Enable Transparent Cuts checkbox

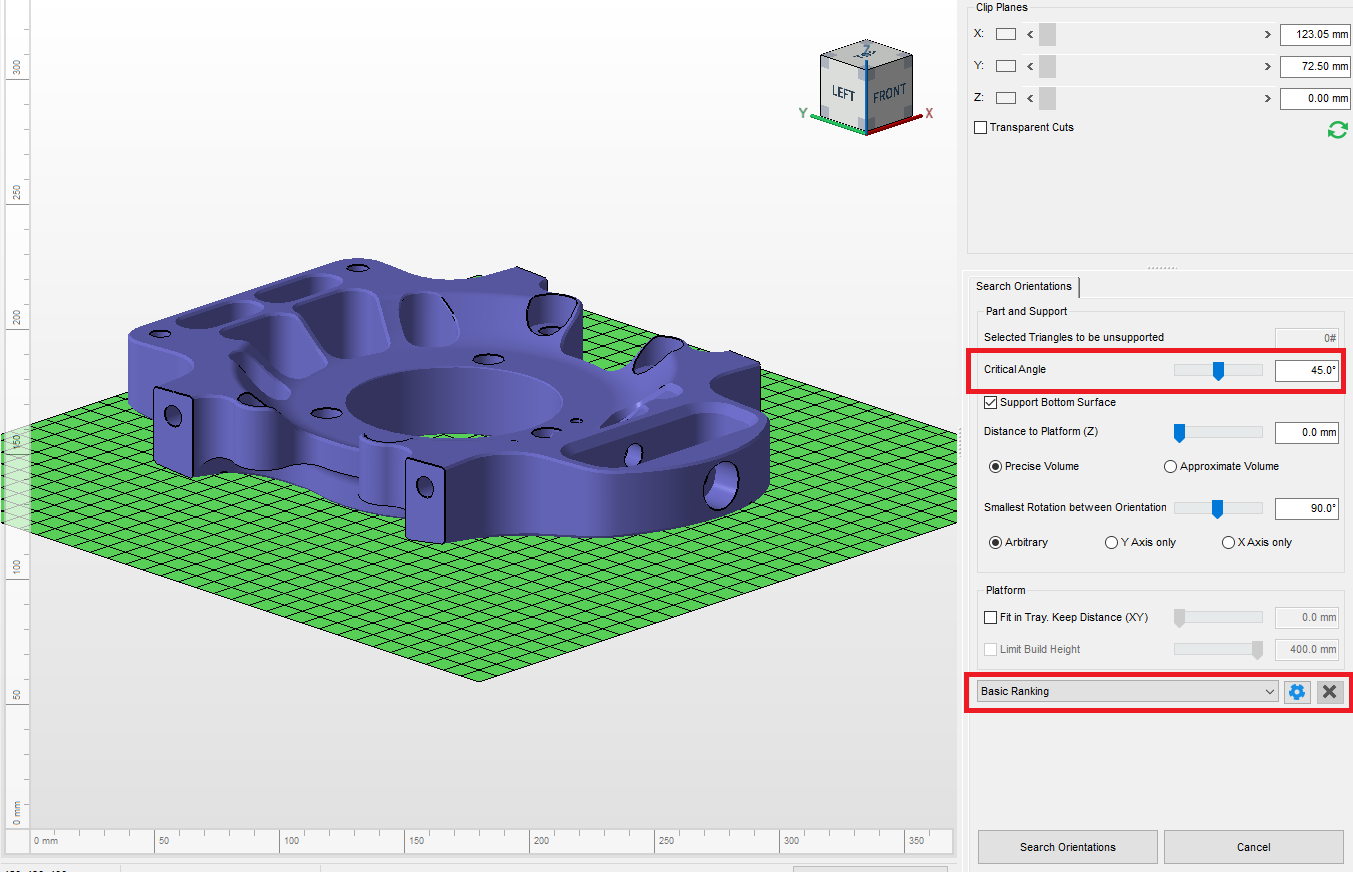(x=980, y=127)
